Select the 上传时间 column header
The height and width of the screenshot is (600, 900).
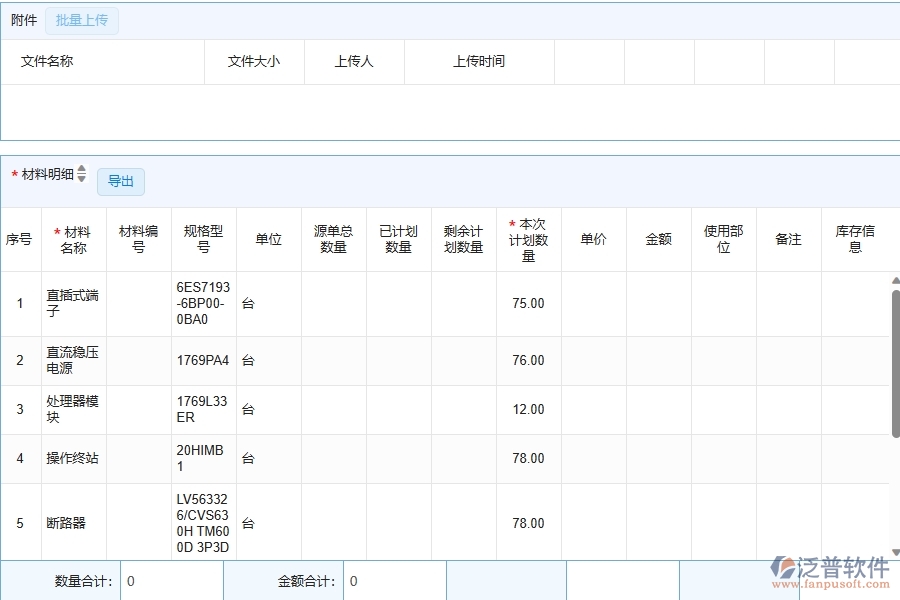479,61
